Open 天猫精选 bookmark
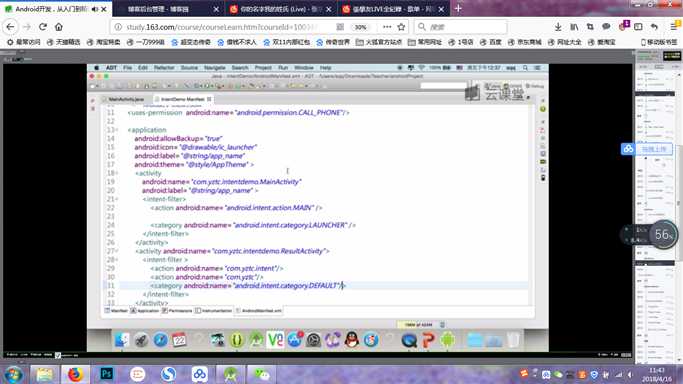This screenshot has height=384, width=683. [64, 42]
